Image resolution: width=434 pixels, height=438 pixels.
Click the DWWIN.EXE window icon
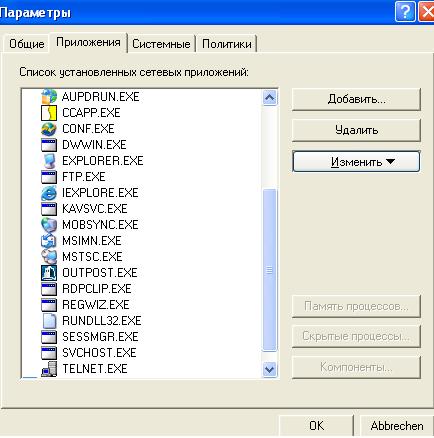pos(49,145)
